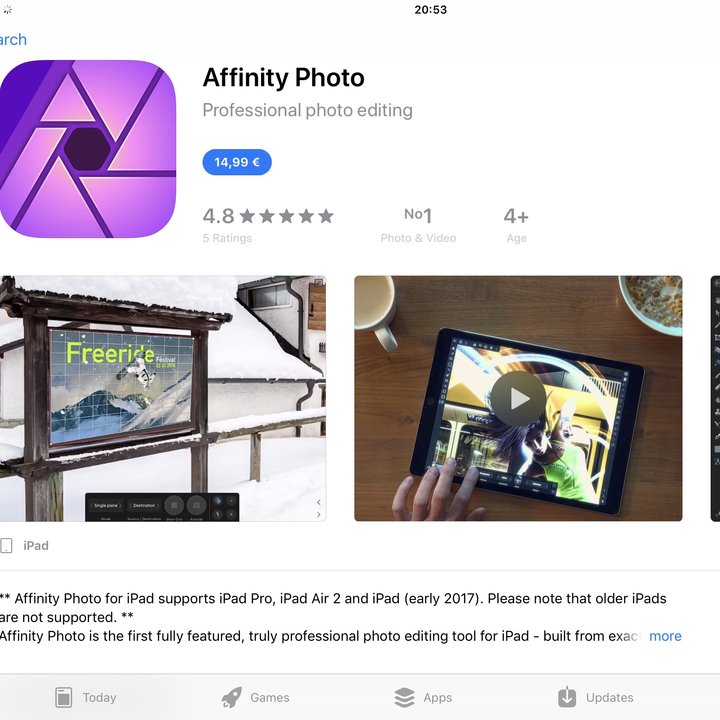Tap the iPad device icon
This screenshot has width=720, height=720.
[x=6, y=546]
